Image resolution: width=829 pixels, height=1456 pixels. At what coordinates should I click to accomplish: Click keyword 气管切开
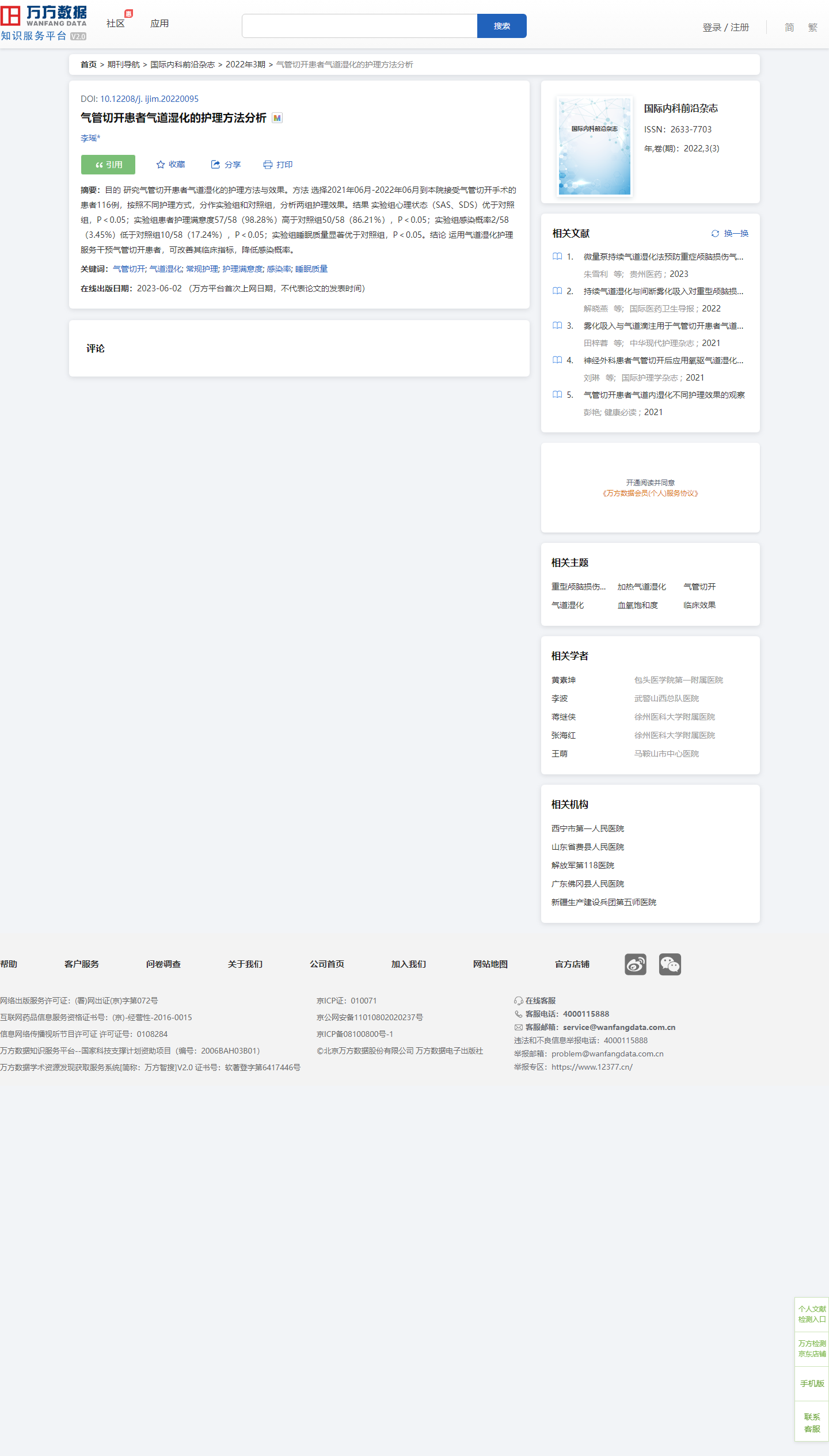[x=129, y=269]
